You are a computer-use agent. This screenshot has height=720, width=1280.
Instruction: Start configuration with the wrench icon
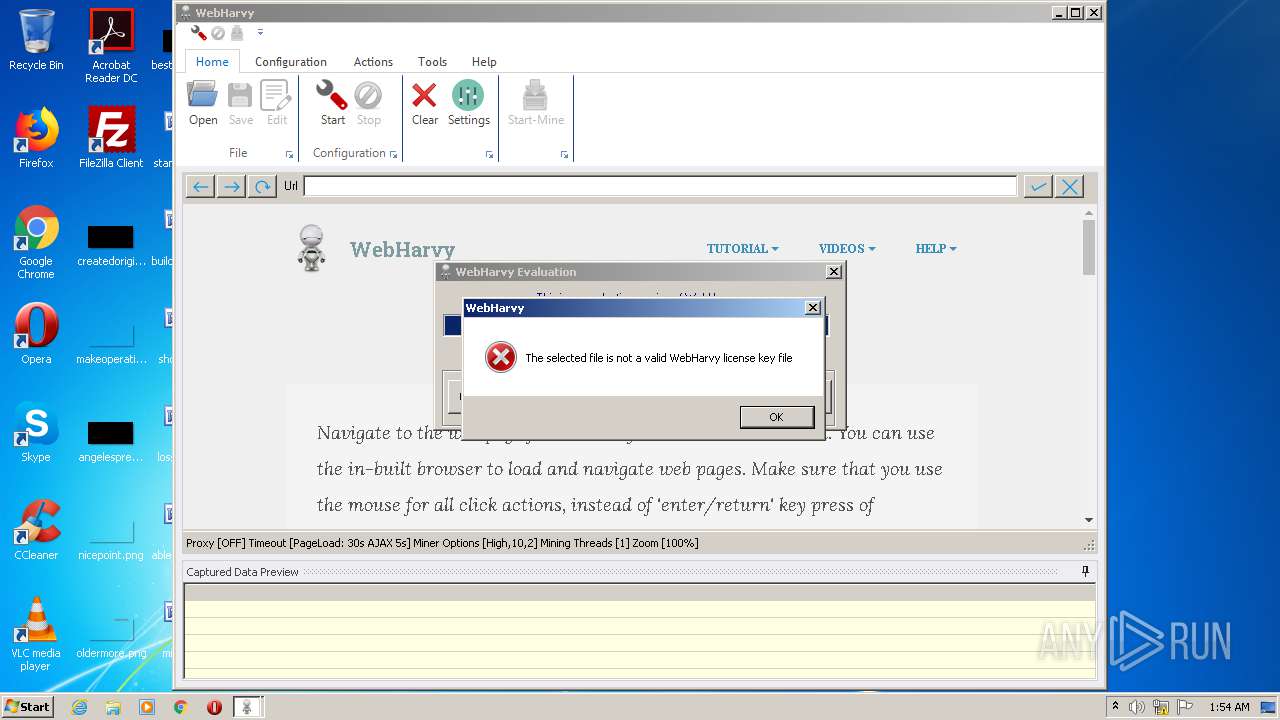pos(332,104)
